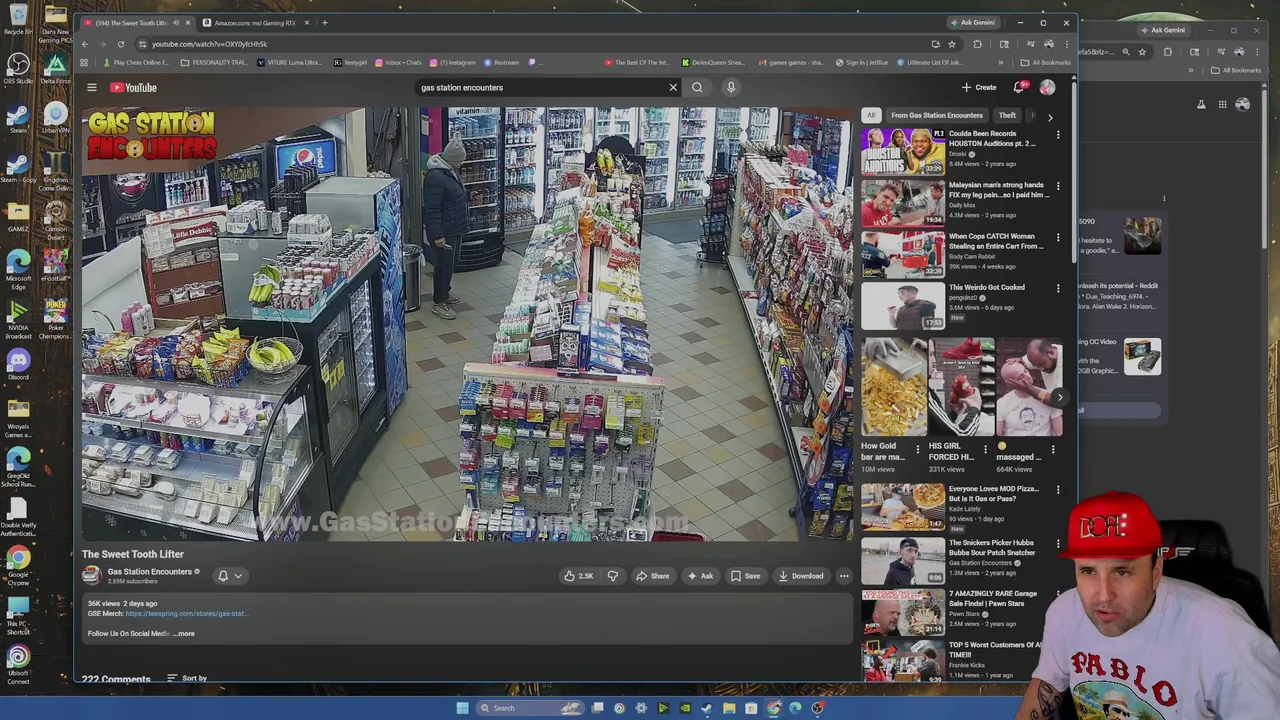Clear the search box with the X icon

673,88
